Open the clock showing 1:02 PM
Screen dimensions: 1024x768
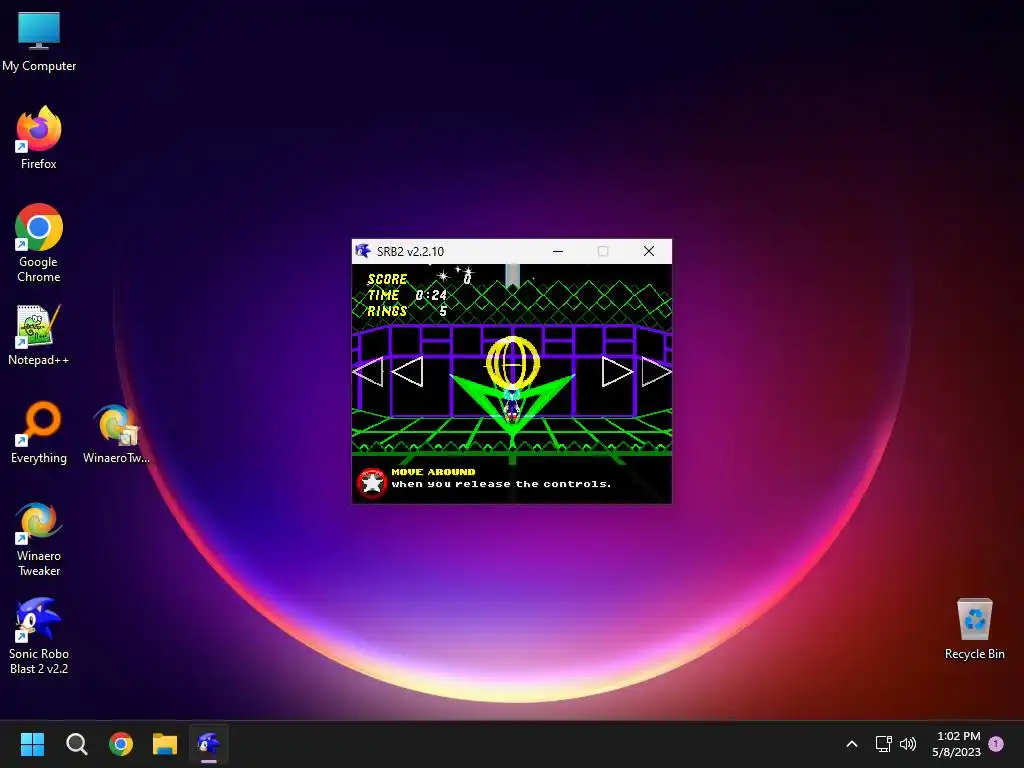click(x=957, y=744)
